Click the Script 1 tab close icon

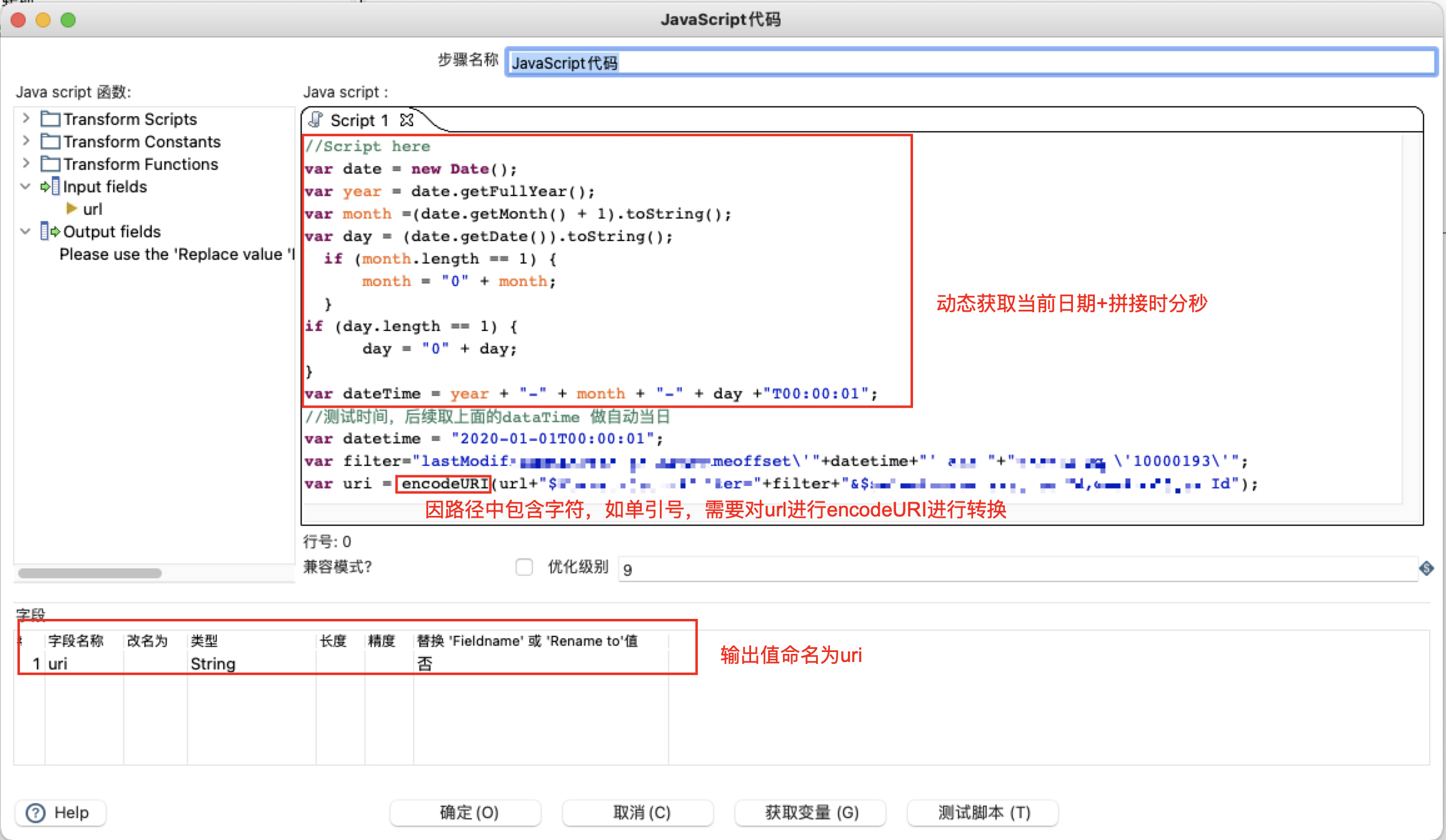point(407,120)
